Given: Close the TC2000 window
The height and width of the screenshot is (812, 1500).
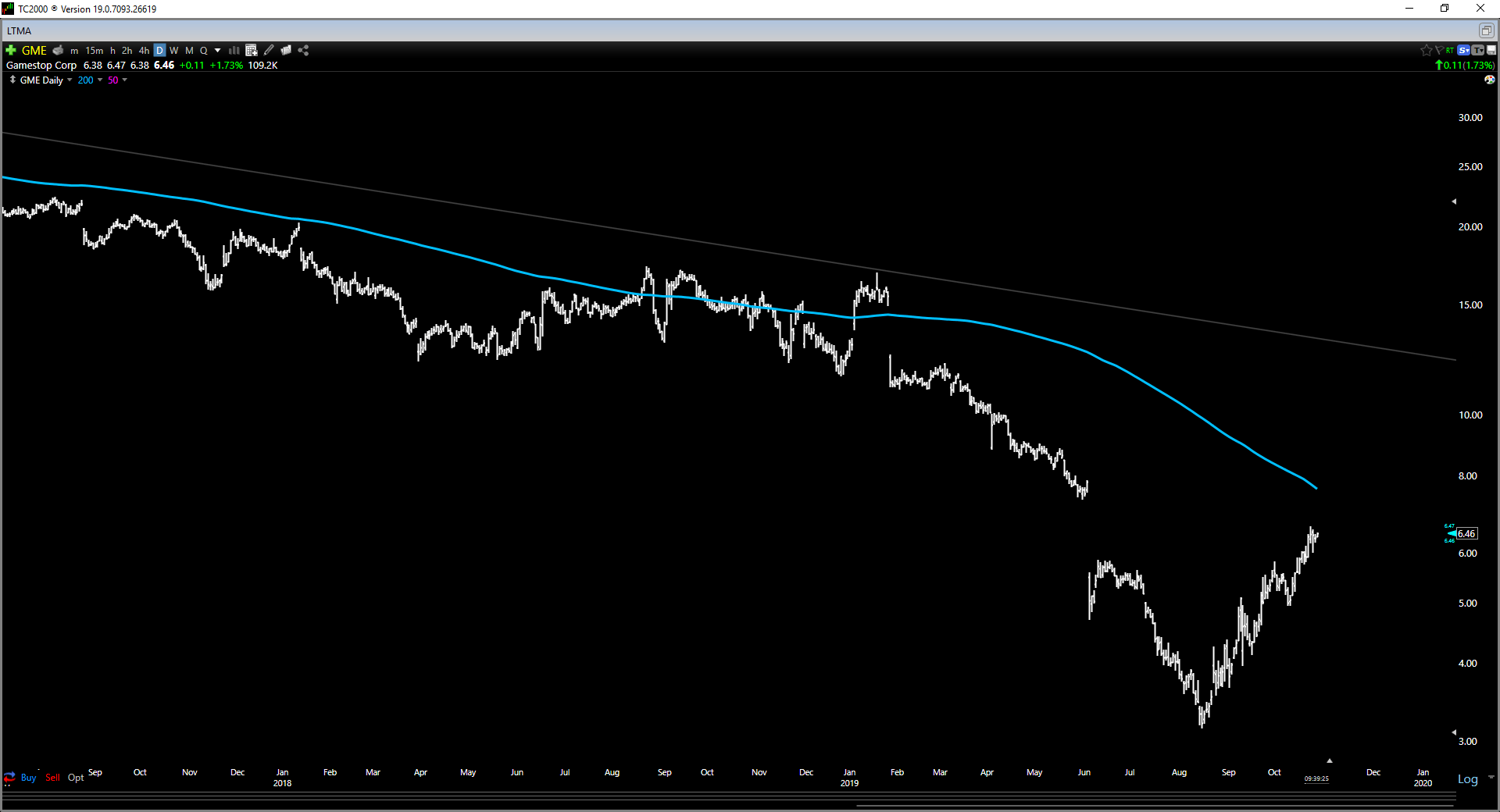Looking at the screenshot, I should (1480, 9).
